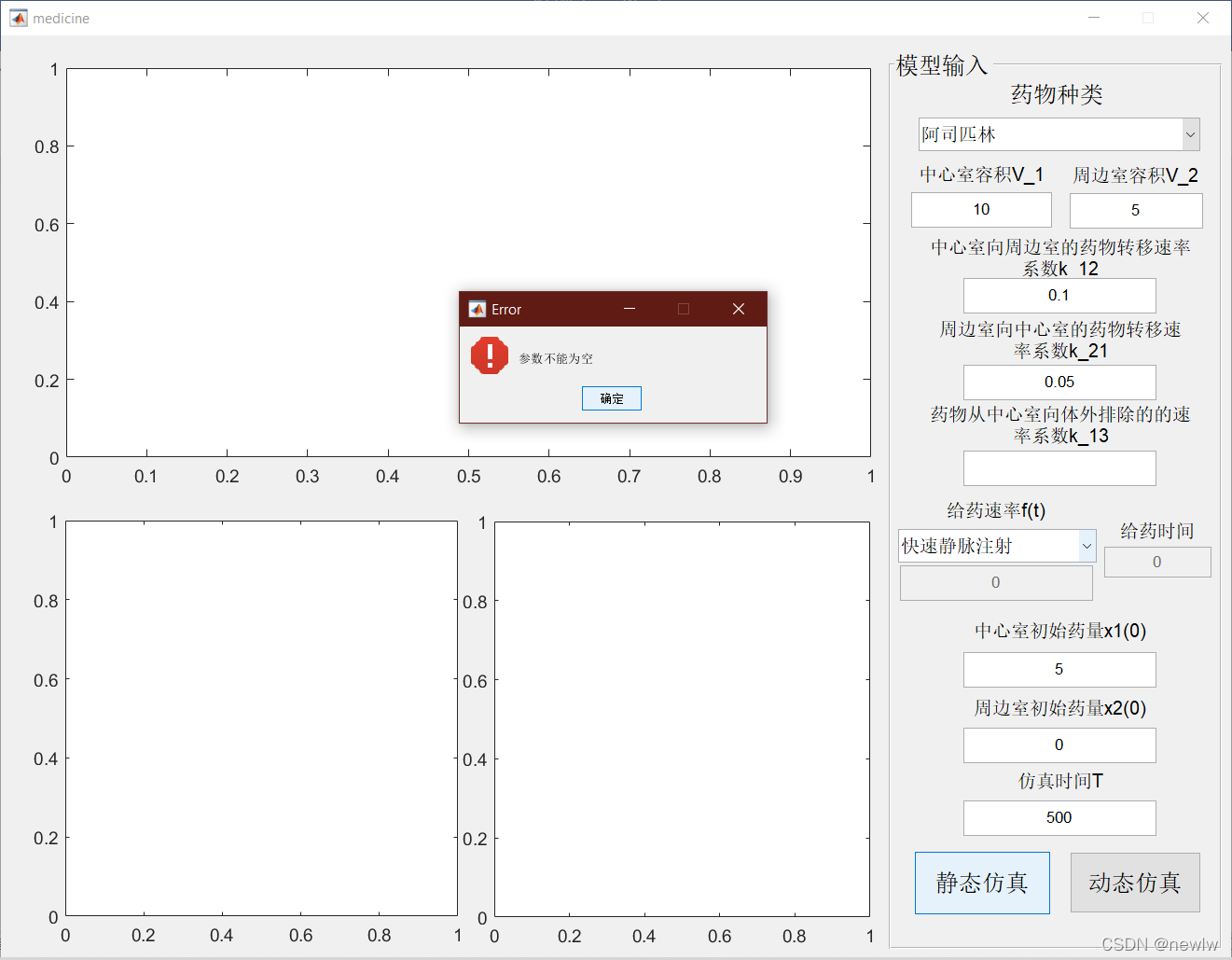Click the empty k_13 elimination rate field
Screen dimensions: 1232x960
[1059, 468]
